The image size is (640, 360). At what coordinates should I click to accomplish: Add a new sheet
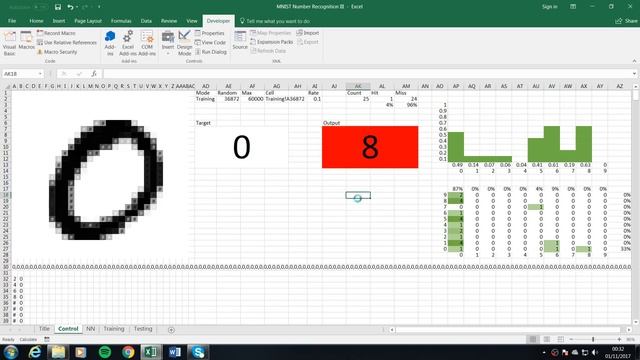click(x=171, y=330)
